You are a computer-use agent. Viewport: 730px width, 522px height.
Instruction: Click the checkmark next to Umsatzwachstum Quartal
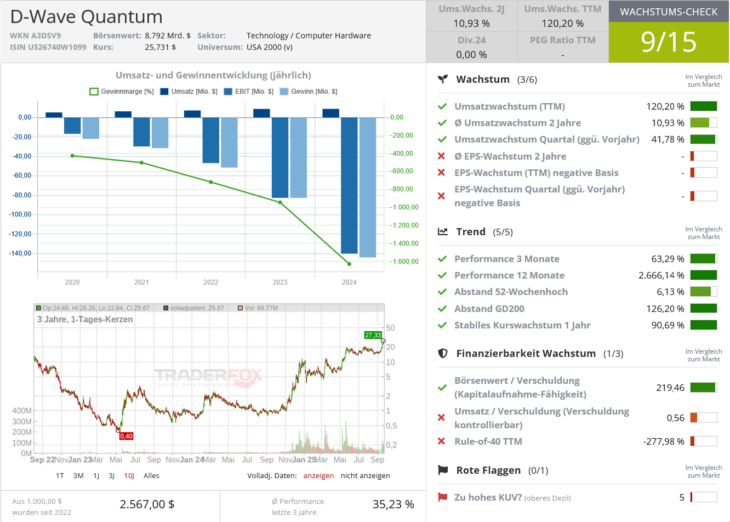coord(442,139)
